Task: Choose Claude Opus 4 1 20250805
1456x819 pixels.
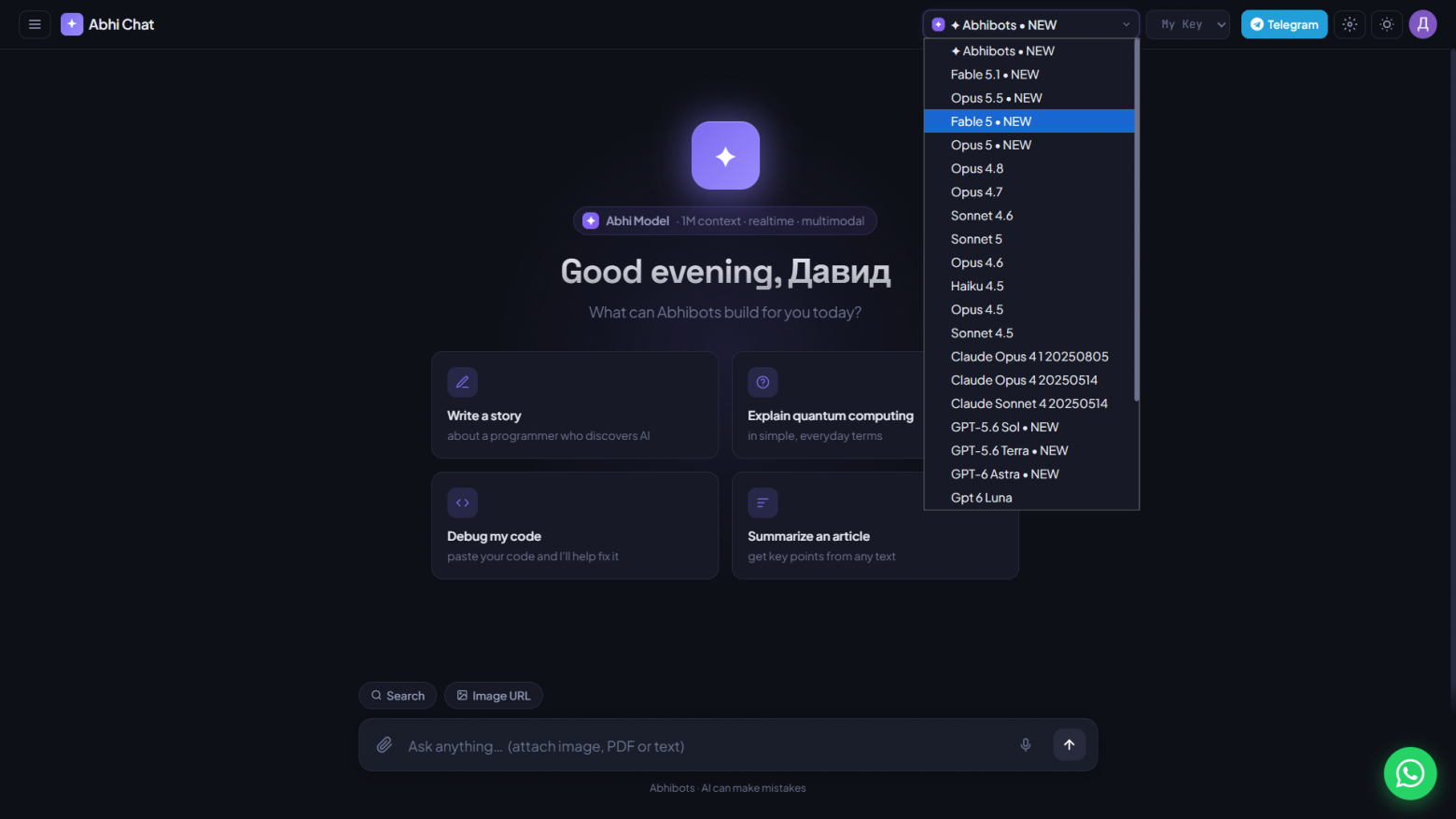Action: point(1029,357)
